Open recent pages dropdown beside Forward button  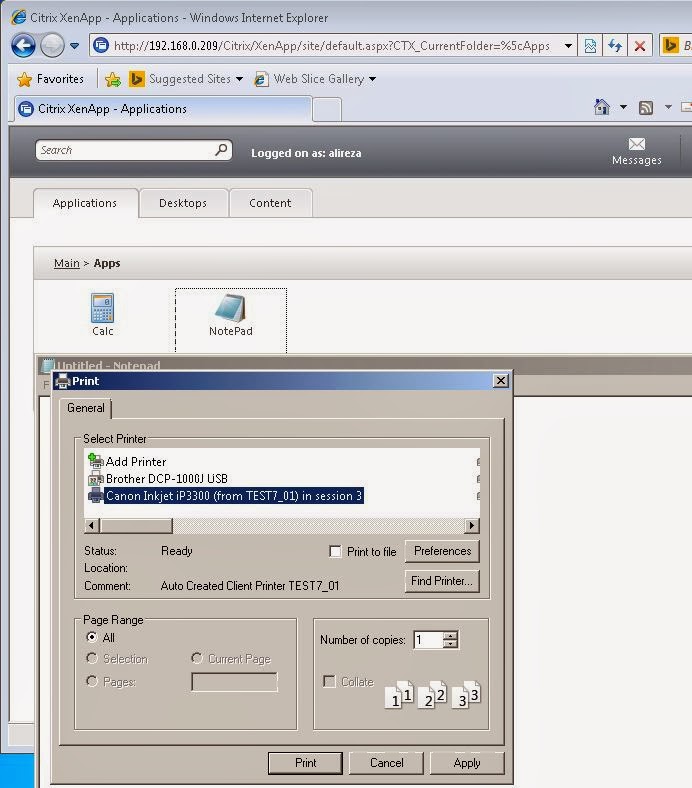(x=74, y=46)
